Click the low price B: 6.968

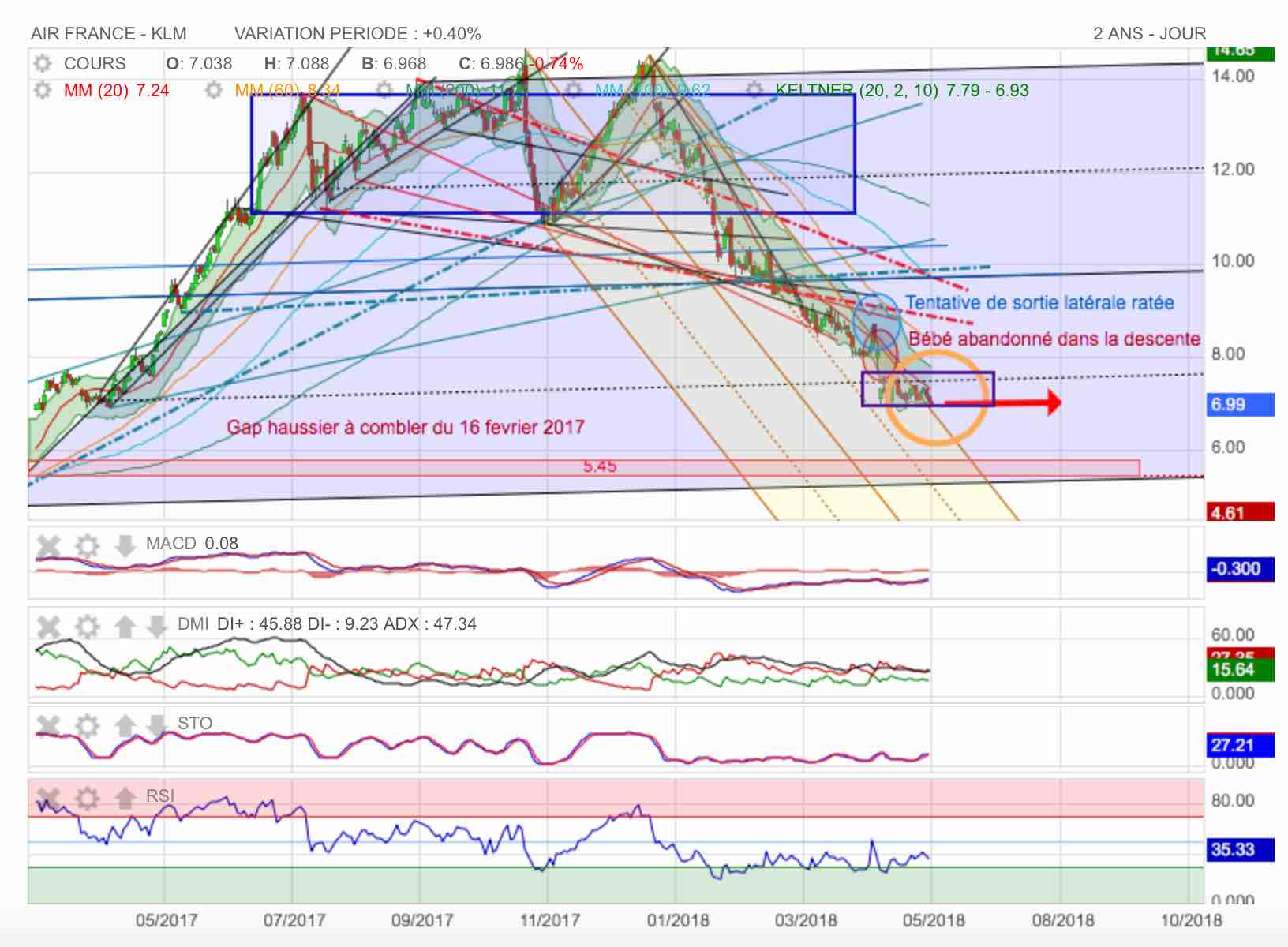point(394,63)
